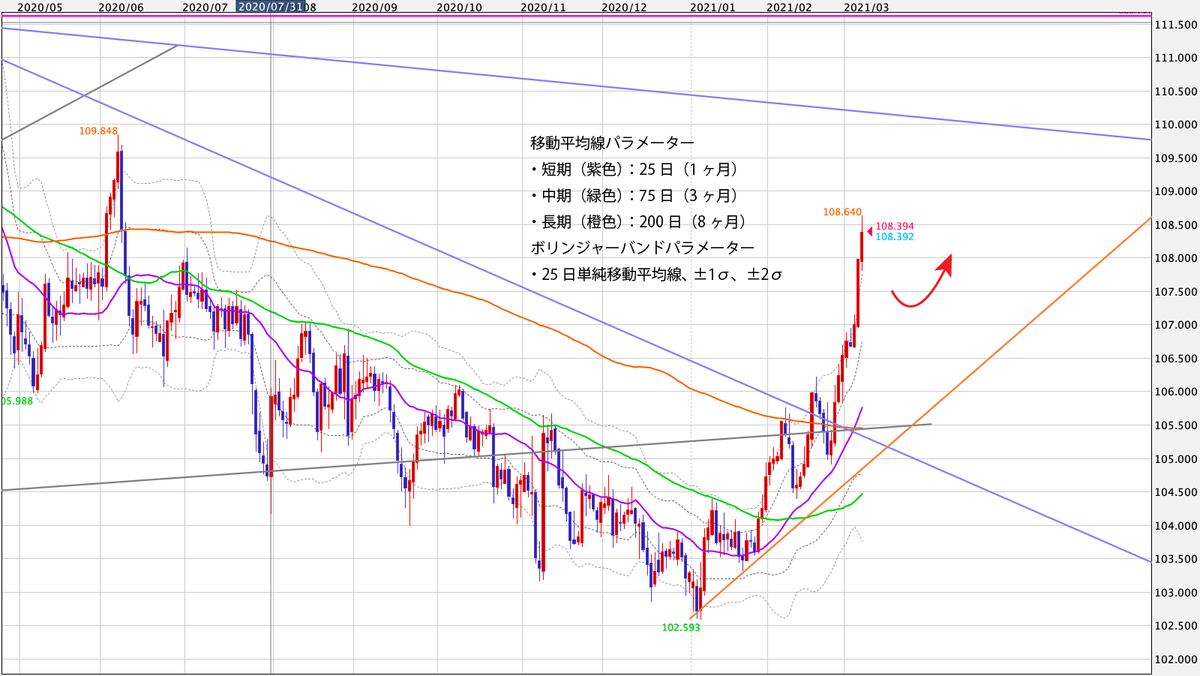The width and height of the screenshot is (1200, 676).
Task: Click the 2020/06 date axis label
Action: tap(121, 6)
